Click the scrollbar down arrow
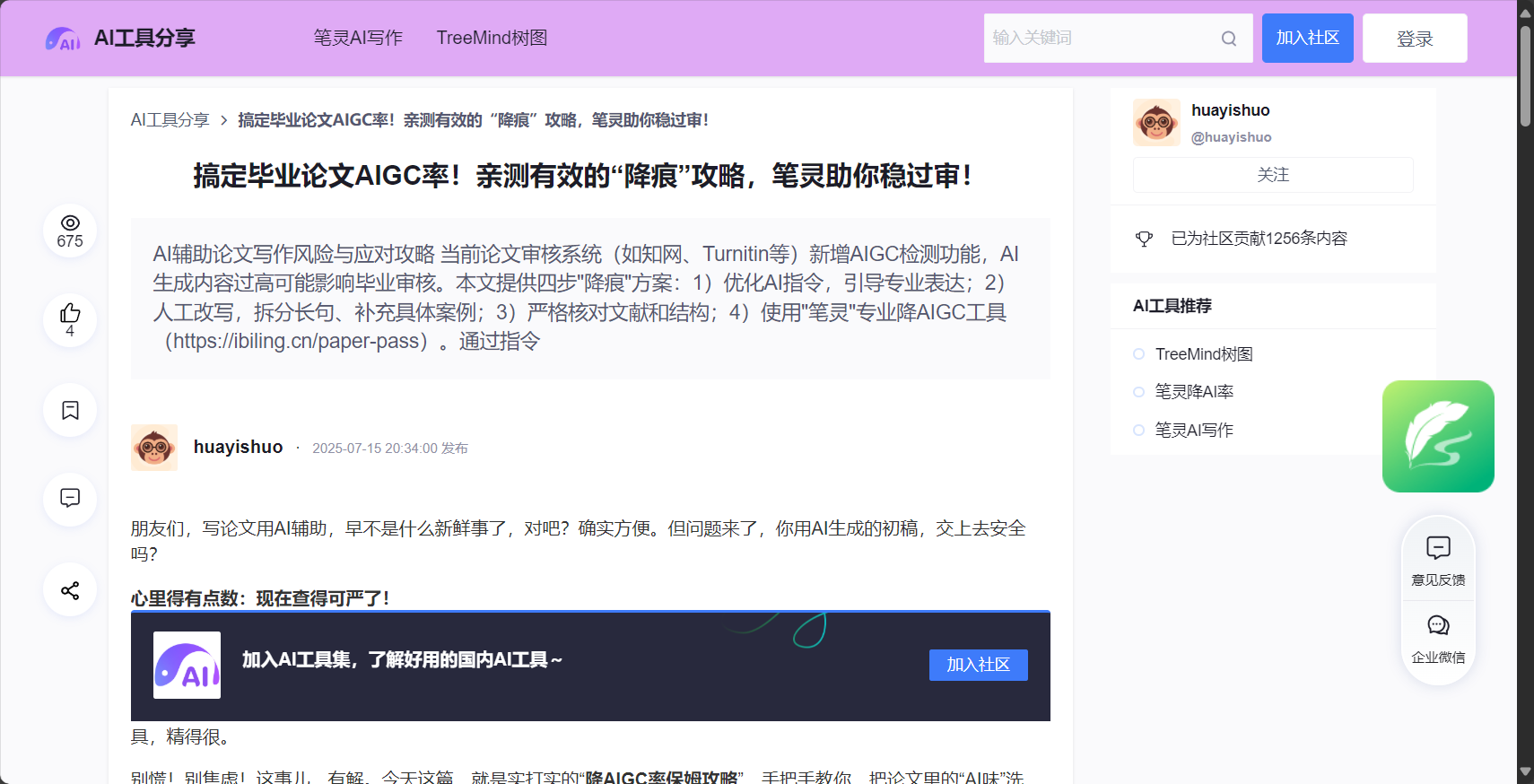Viewport: 1534px width, 784px height. tap(1525, 772)
